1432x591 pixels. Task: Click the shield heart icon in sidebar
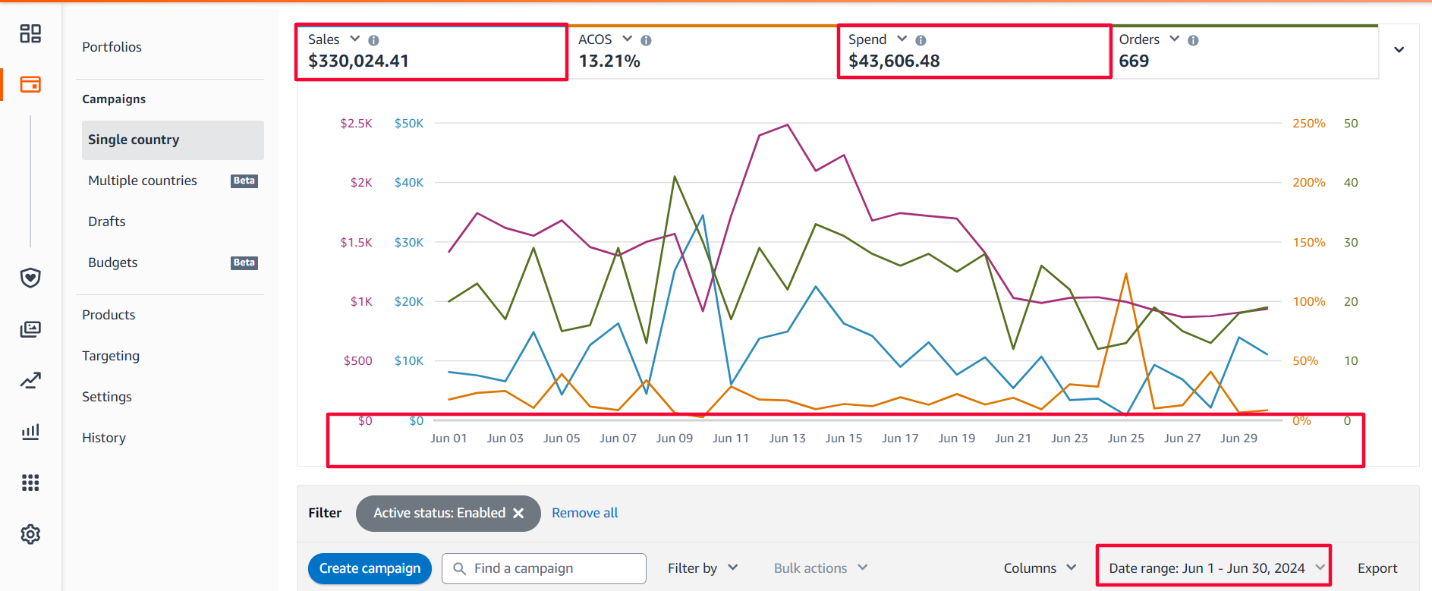30,277
